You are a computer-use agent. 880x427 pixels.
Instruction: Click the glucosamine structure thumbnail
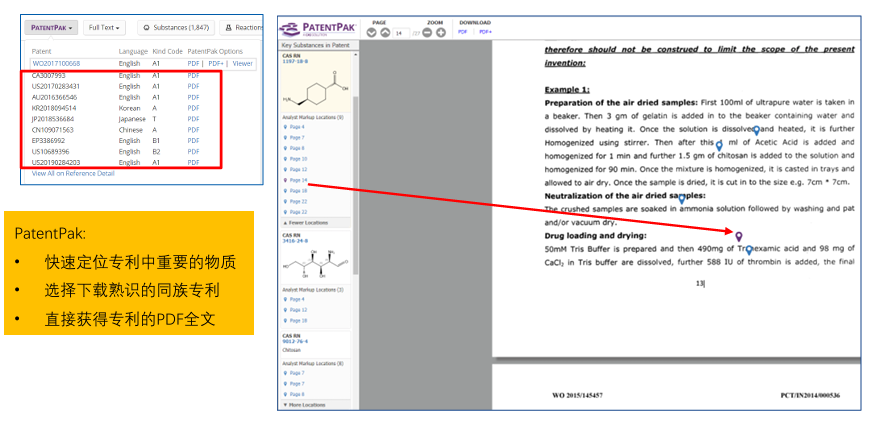coord(315,264)
